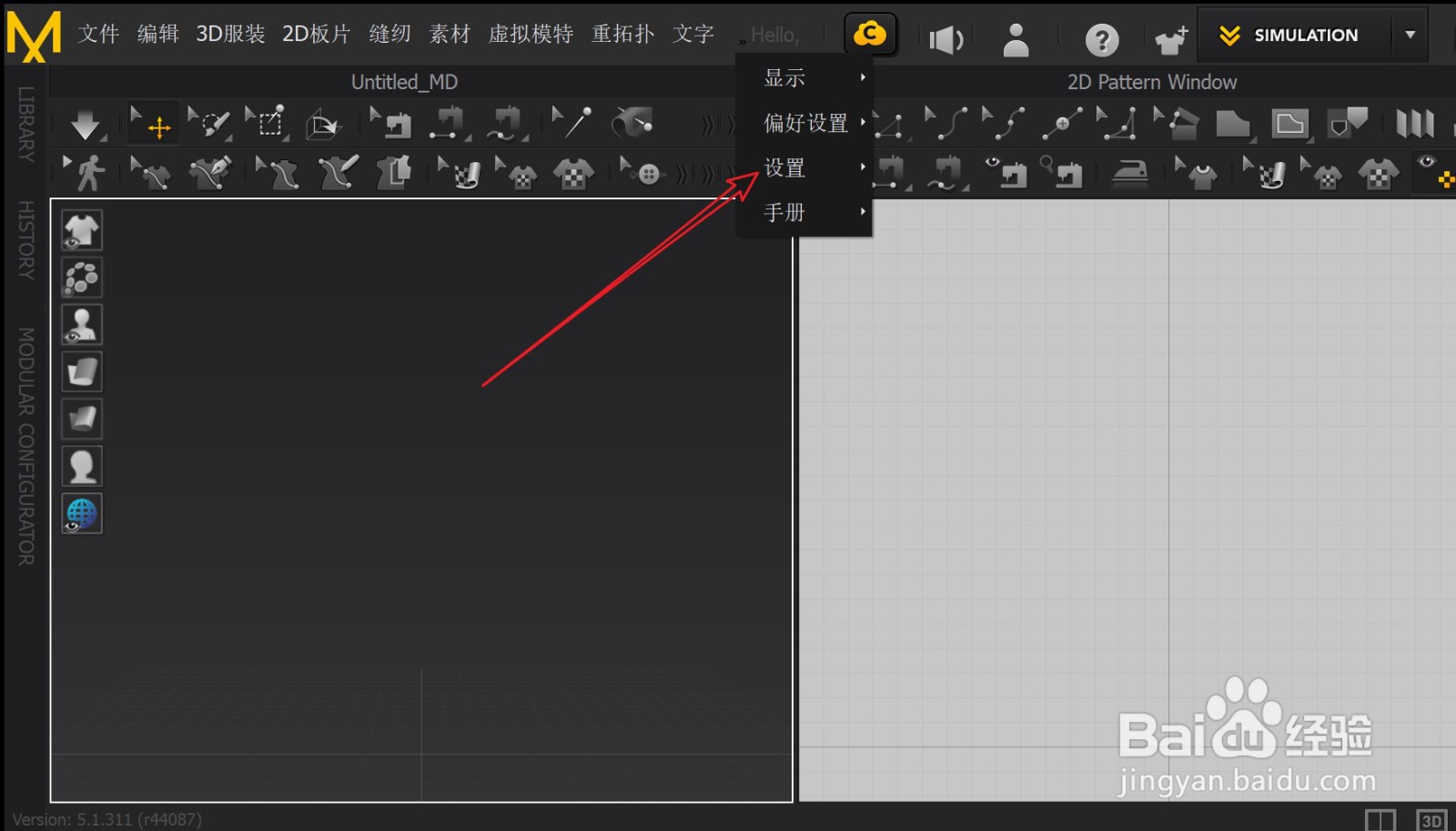Toggle garment display in 3D window
The height and width of the screenshot is (831, 1456).
pos(82,230)
